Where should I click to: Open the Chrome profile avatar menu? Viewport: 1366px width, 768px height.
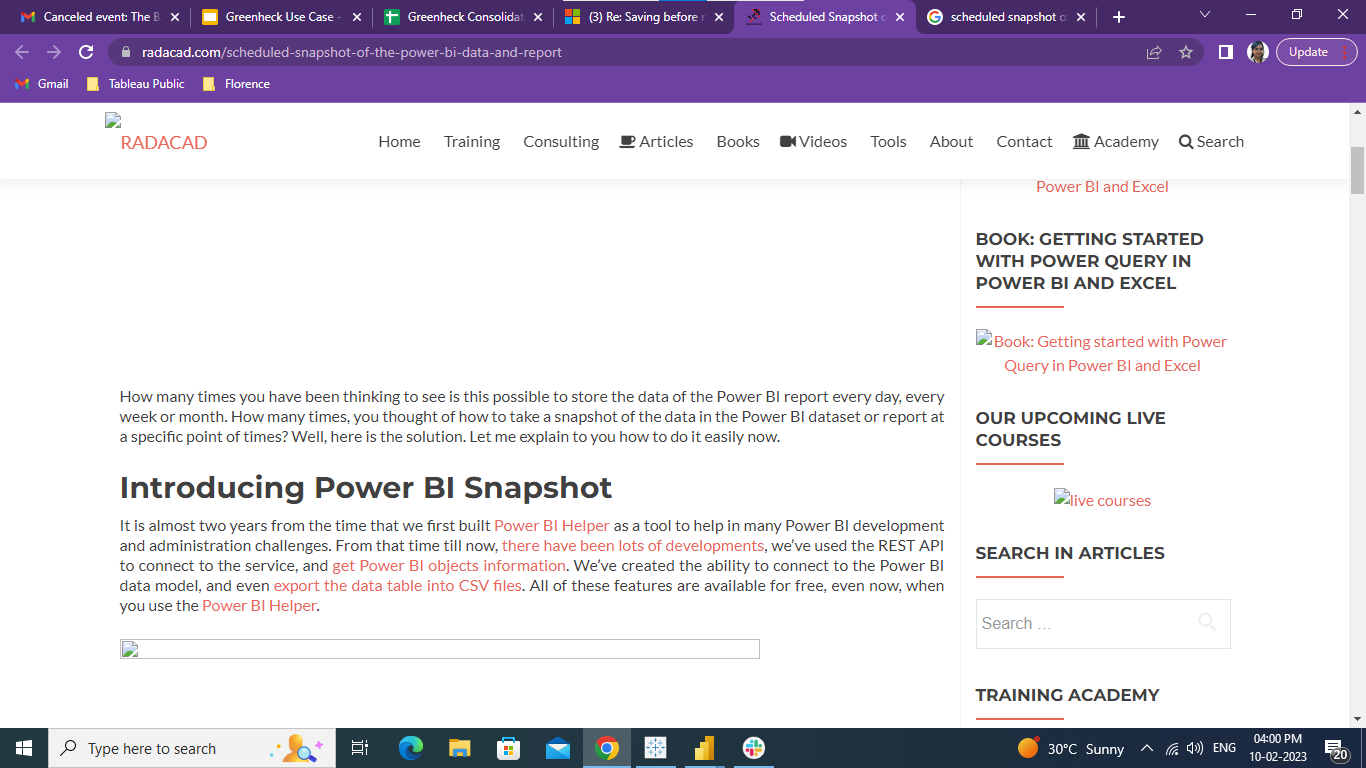(x=1258, y=52)
